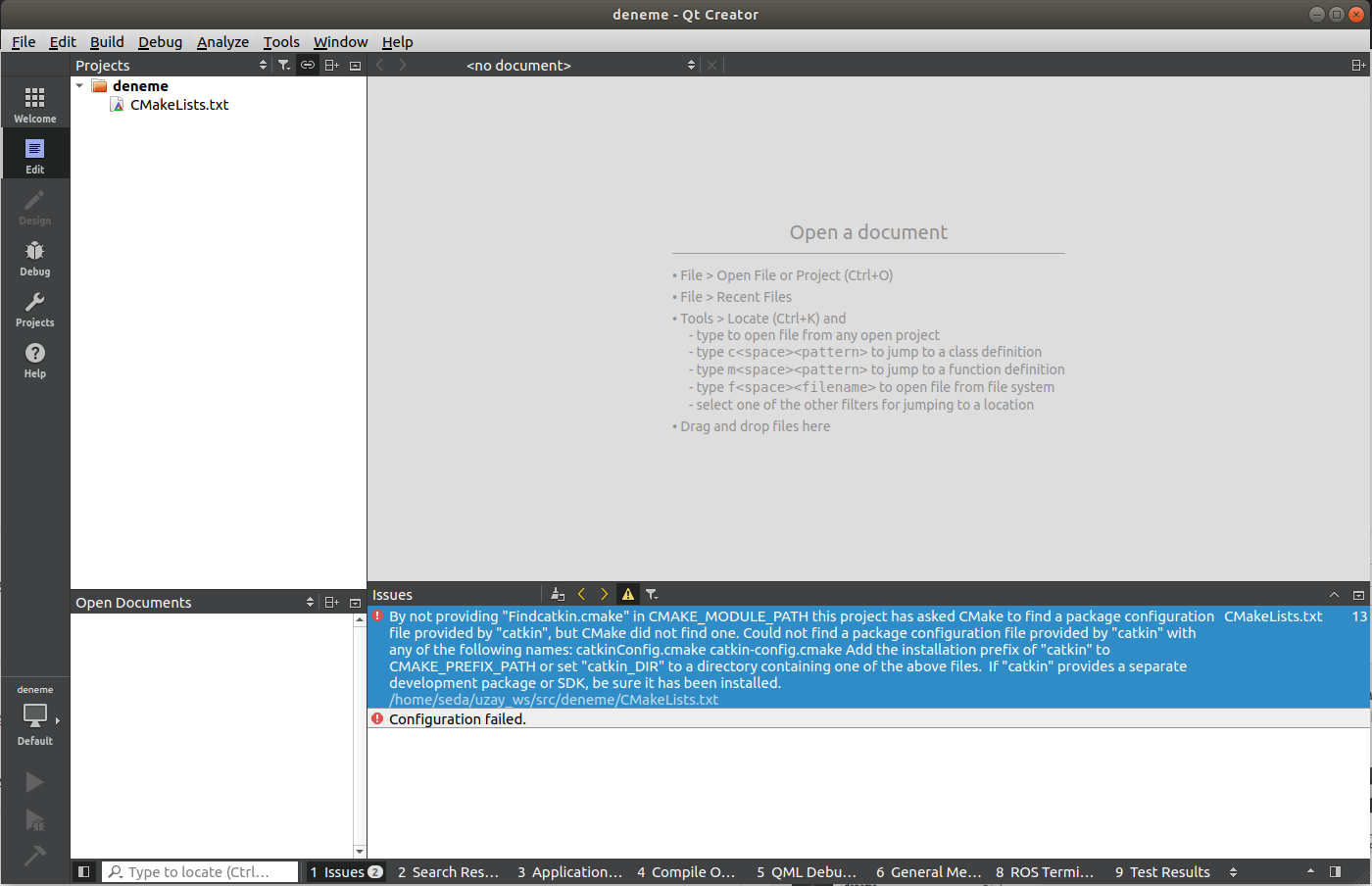Screen dimensions: 1372x886
Task: Click the filter tree icon in Projects panel
Action: 284,65
